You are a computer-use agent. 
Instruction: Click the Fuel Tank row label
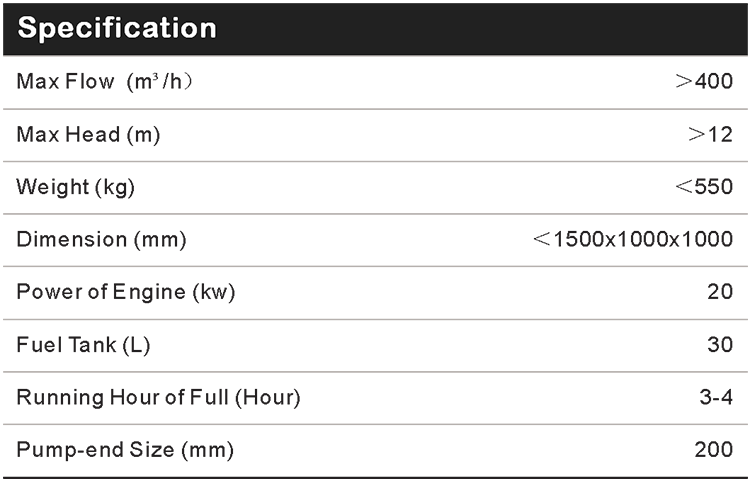pos(87,346)
